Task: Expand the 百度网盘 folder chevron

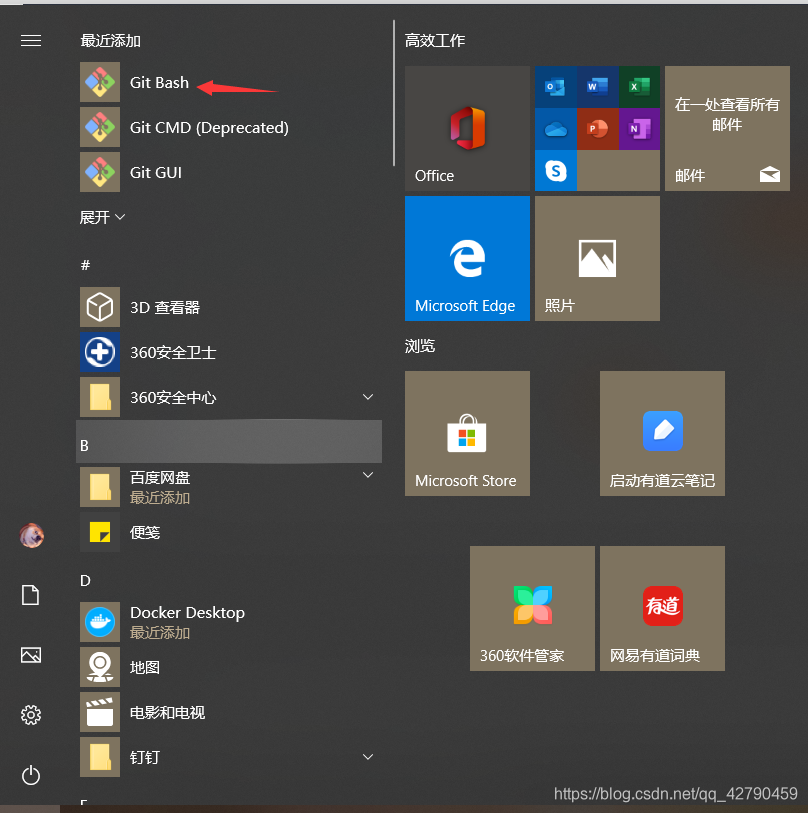Action: pos(368,475)
